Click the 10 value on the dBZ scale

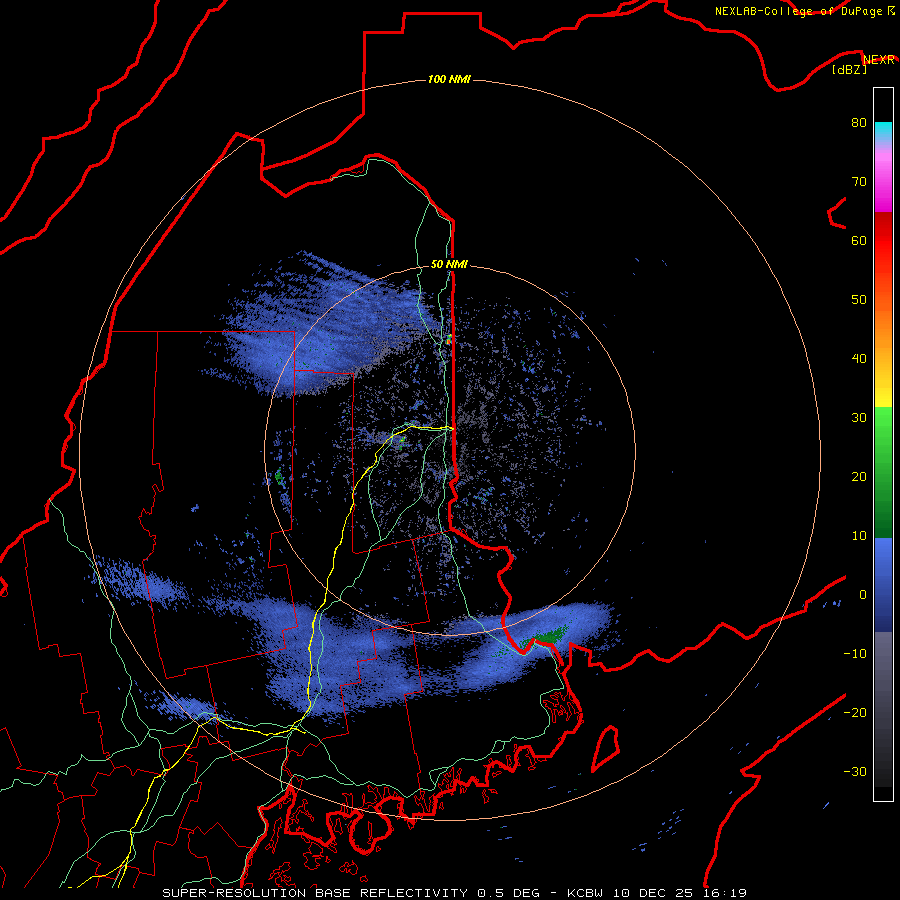coord(859,536)
